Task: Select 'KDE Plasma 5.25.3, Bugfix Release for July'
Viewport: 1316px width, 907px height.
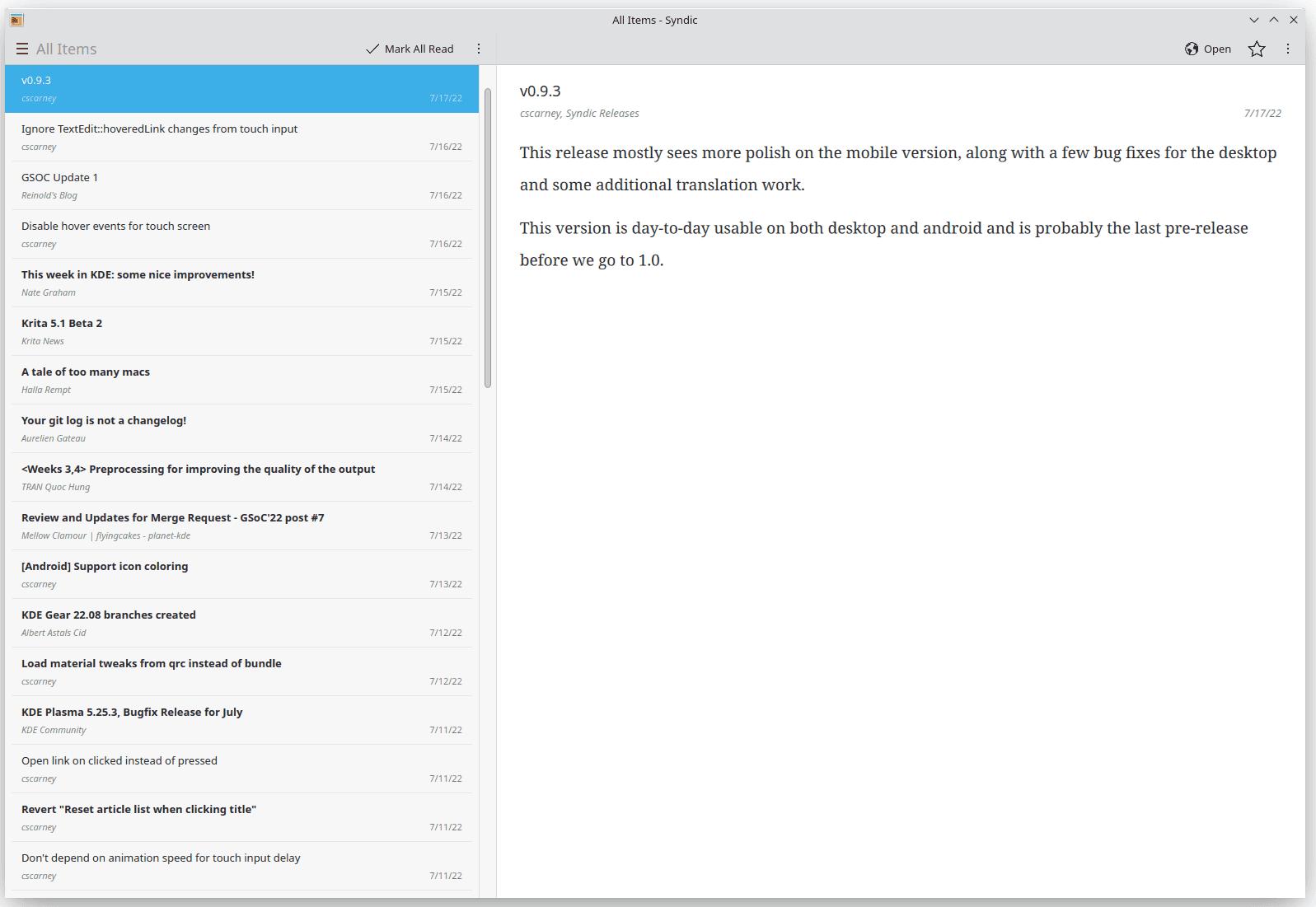Action: 241,721
